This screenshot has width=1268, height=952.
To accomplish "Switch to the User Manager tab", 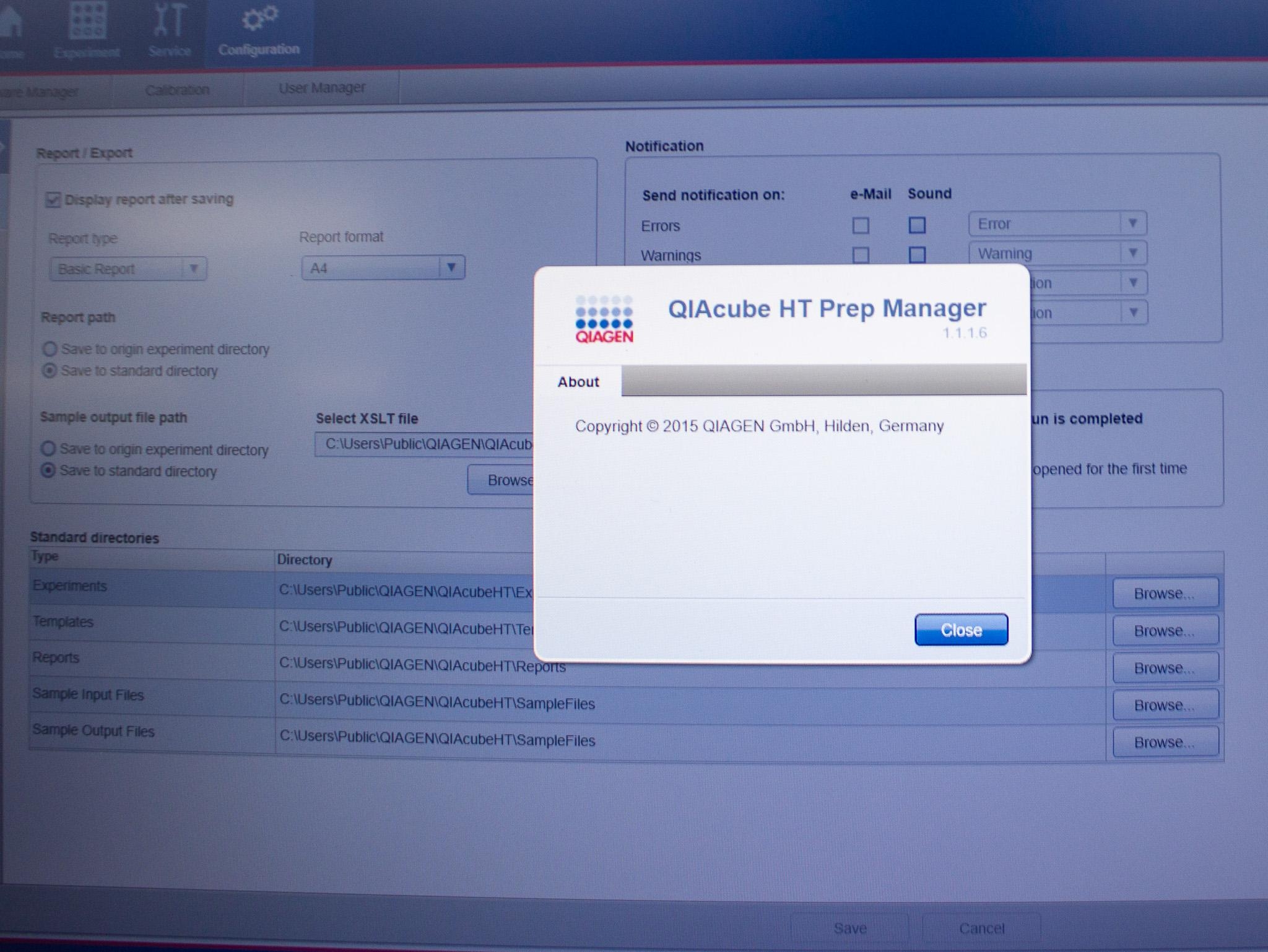I will click(x=321, y=89).
